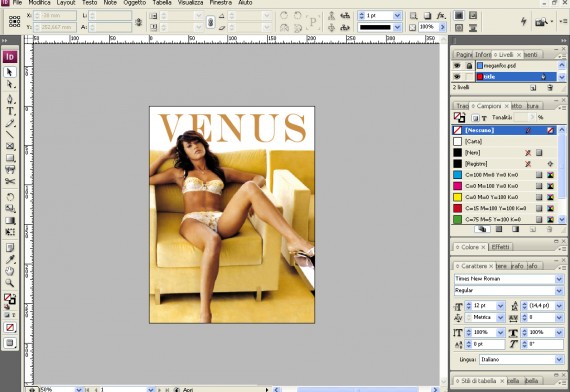570x392 pixels.
Task: Select the Rectangle Frame tool
Action: pos(10,146)
